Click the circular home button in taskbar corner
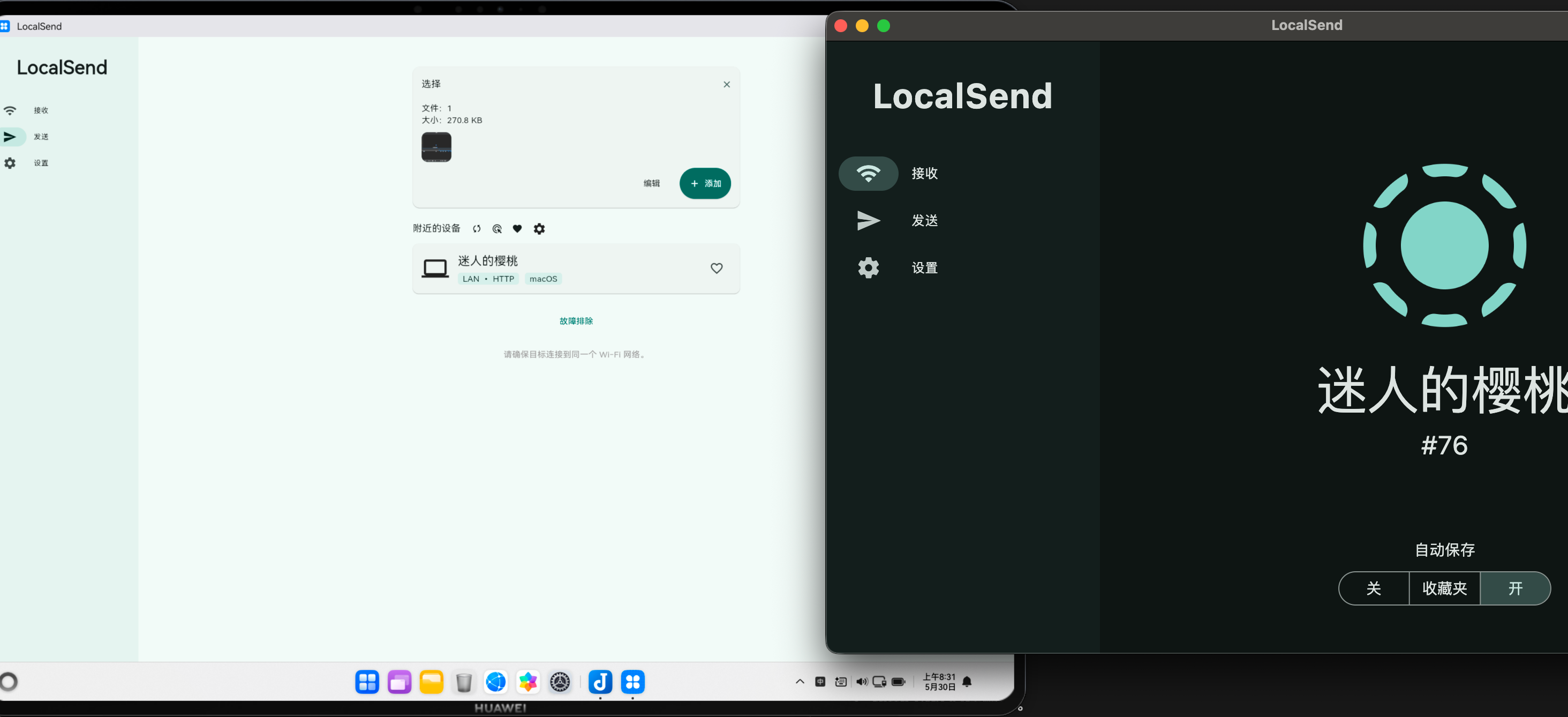Screen dimensions: 1568x717 (x=9, y=682)
